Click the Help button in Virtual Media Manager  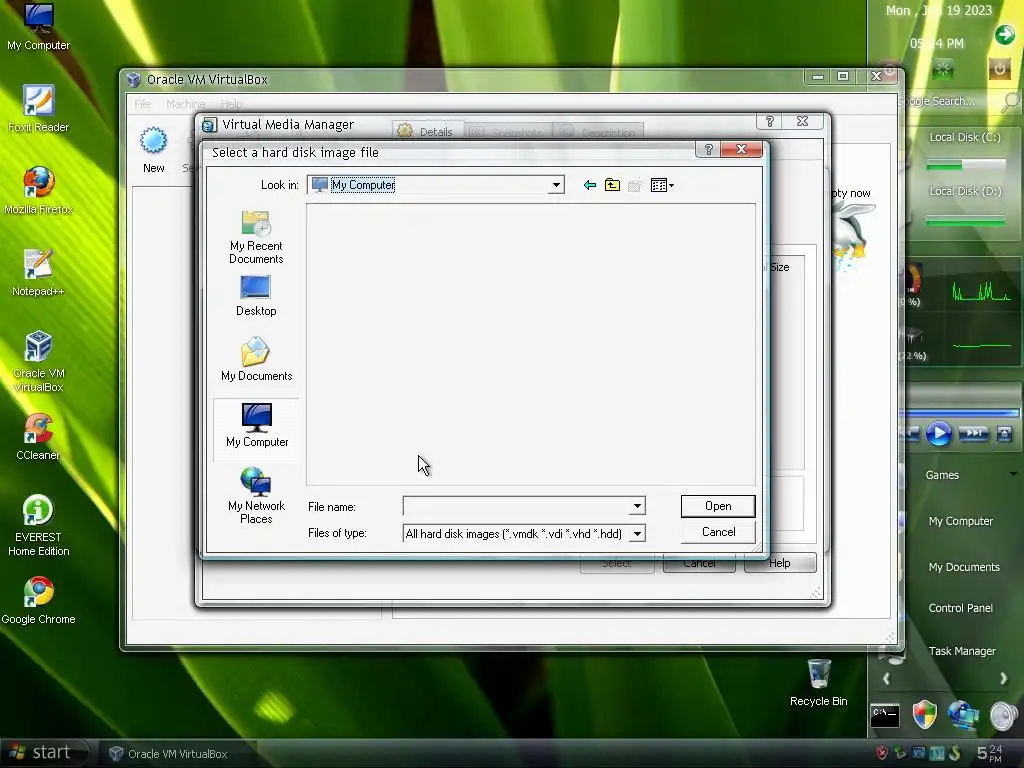tap(780, 563)
